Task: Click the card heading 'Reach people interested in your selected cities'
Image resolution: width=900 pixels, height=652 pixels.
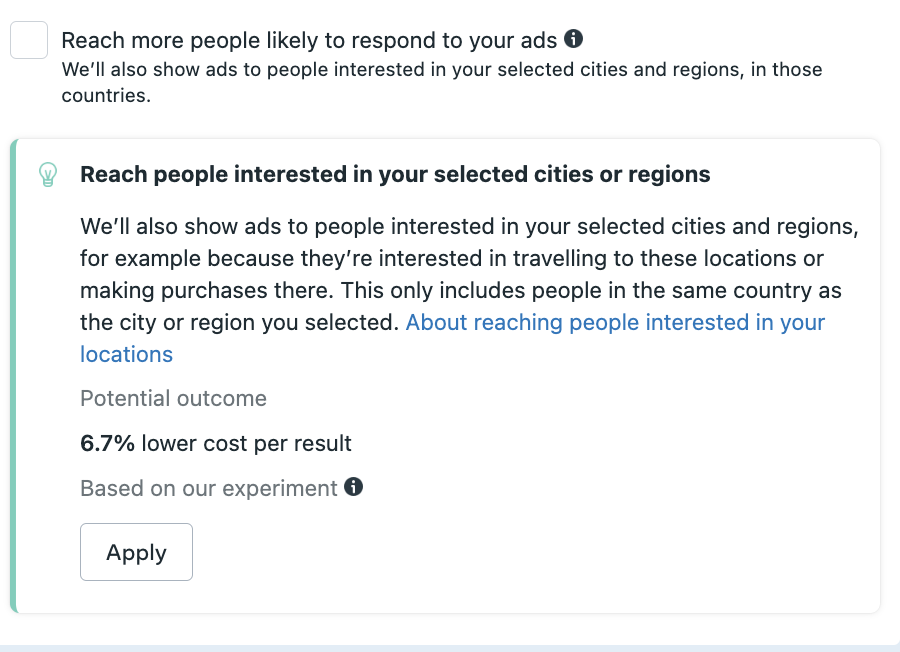Action: [395, 175]
